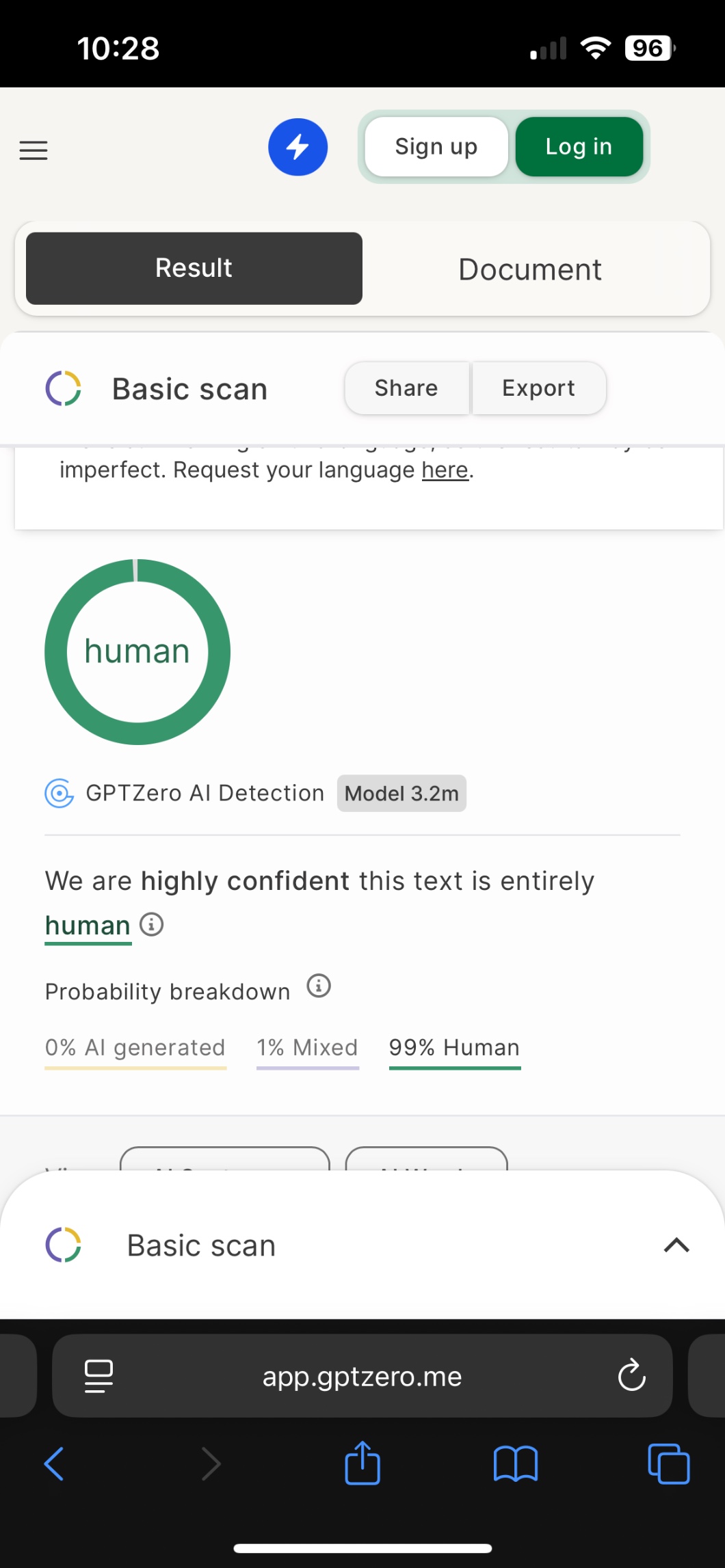The height and width of the screenshot is (1568, 725).
Task: Open page settings icon in address bar
Action: tap(98, 1375)
